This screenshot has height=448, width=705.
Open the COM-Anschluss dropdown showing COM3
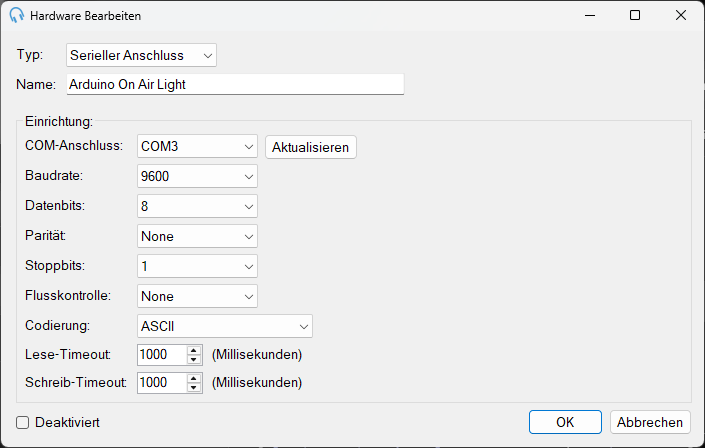197,146
